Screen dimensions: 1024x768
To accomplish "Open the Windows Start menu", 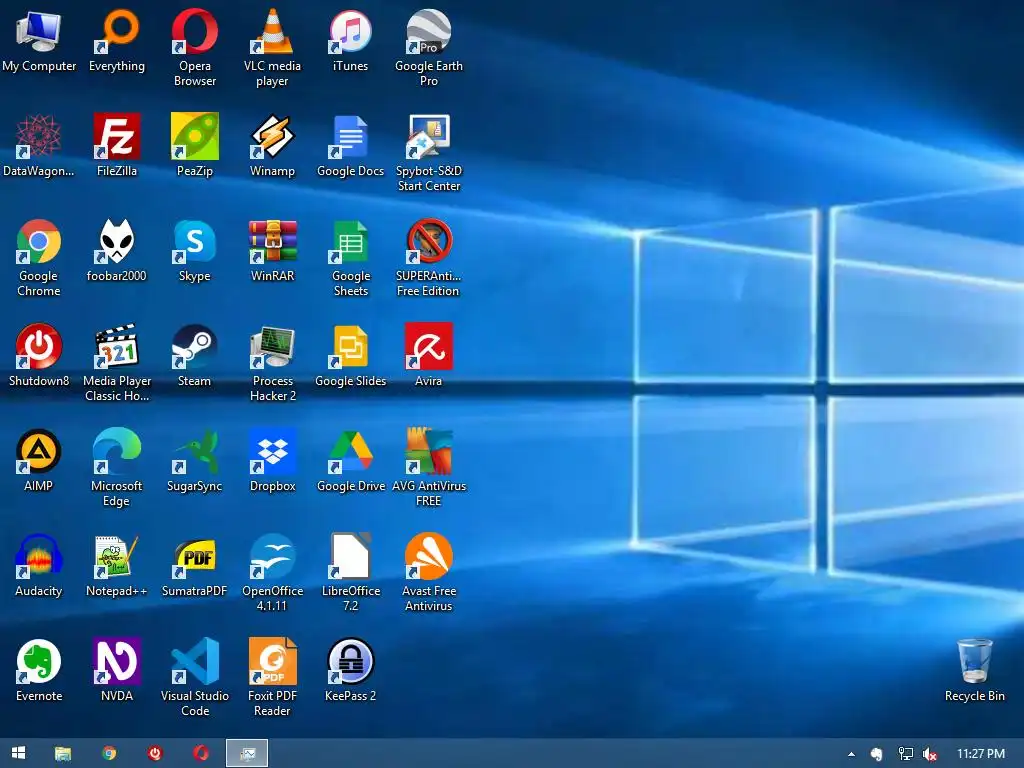I will 18,753.
